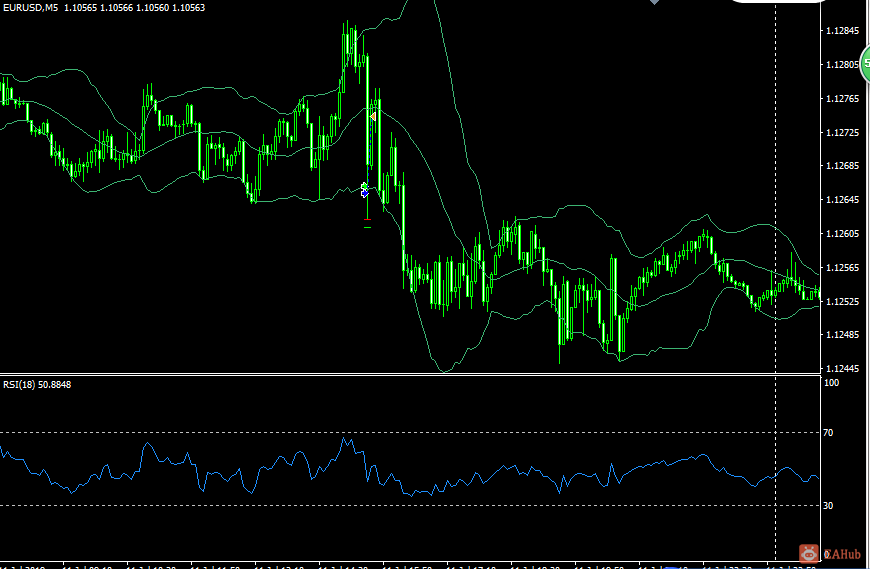870x569 pixels.
Task: Click price scale label 1.12605
Action: point(842,233)
